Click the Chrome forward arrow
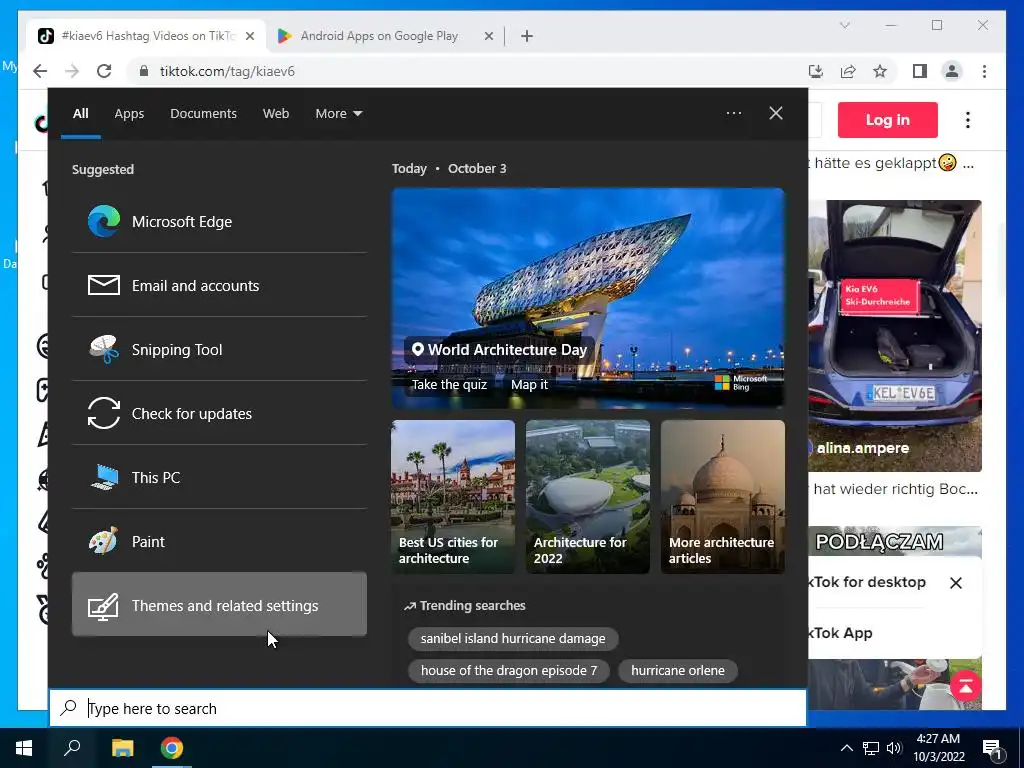This screenshot has height=768, width=1024. 72,71
